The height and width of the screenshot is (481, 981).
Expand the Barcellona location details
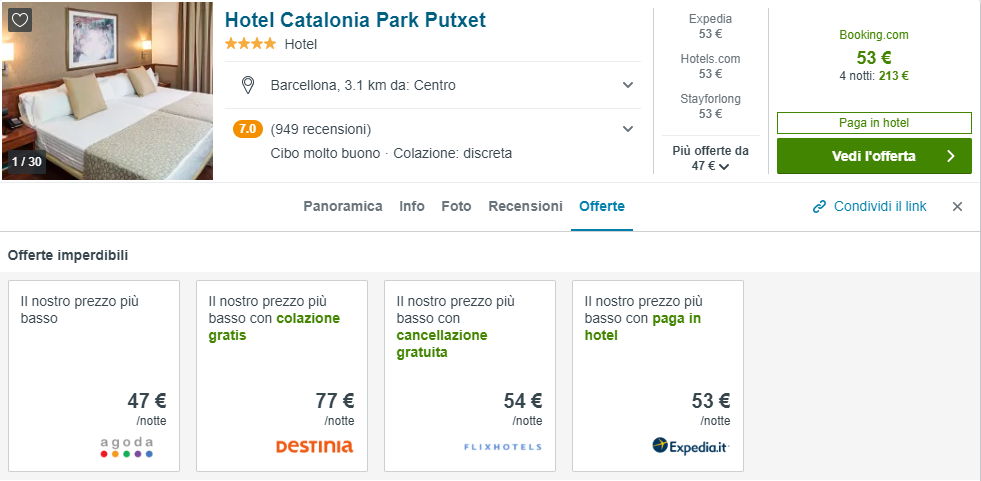pyautogui.click(x=628, y=85)
